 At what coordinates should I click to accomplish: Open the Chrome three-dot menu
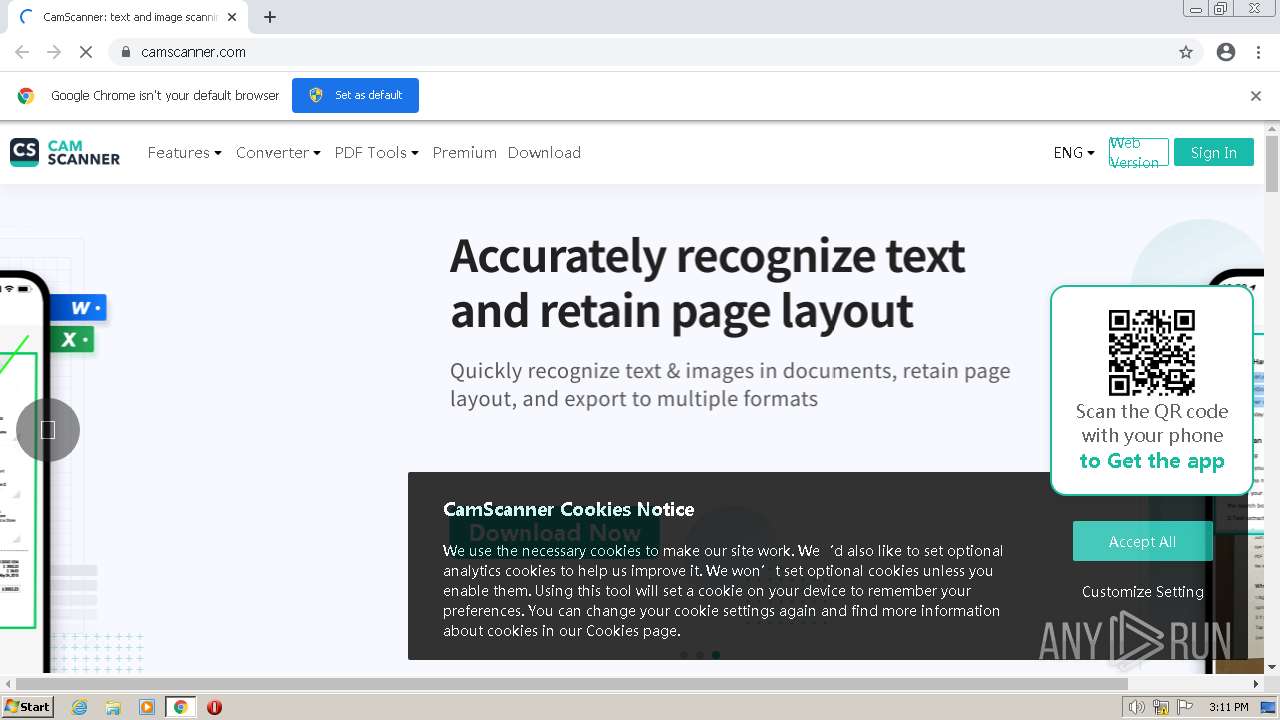(1258, 52)
